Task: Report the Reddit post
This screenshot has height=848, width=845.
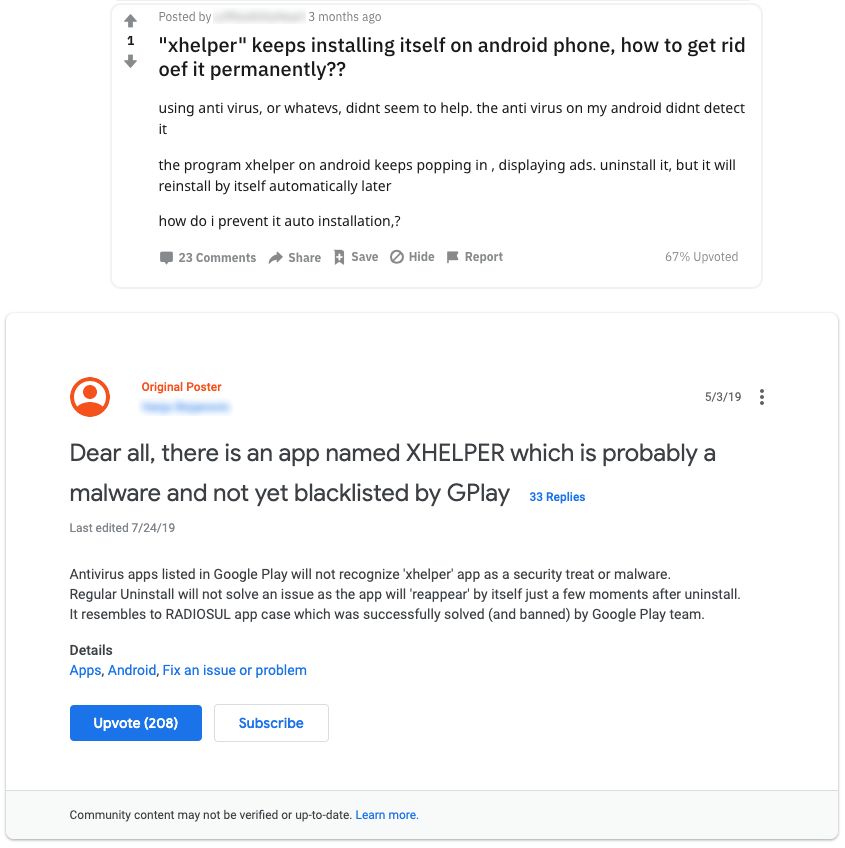Action: click(475, 257)
